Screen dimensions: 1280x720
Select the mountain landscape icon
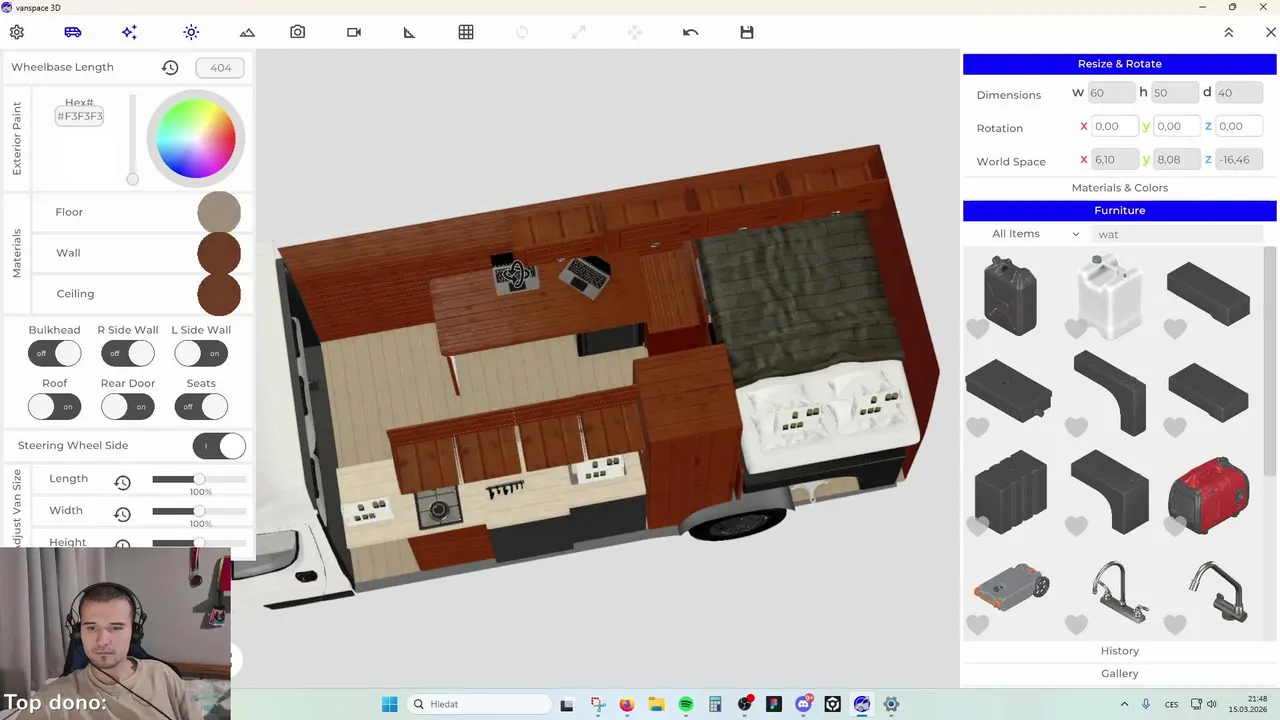pyautogui.click(x=247, y=32)
